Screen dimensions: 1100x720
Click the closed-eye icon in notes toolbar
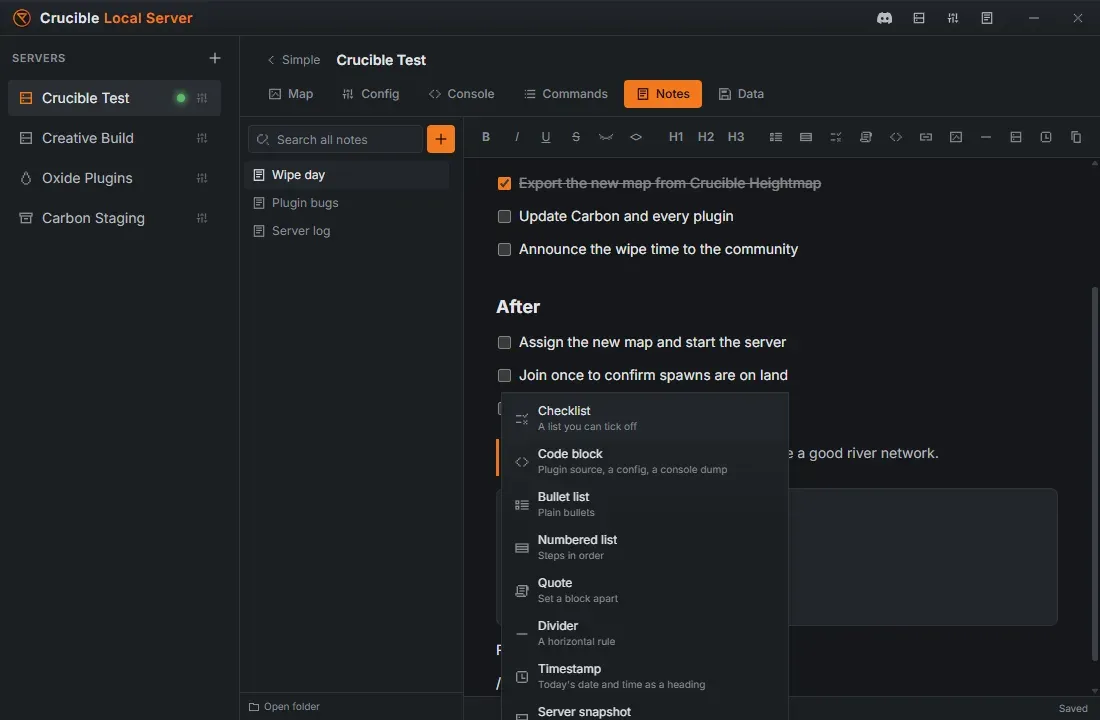pyautogui.click(x=605, y=137)
